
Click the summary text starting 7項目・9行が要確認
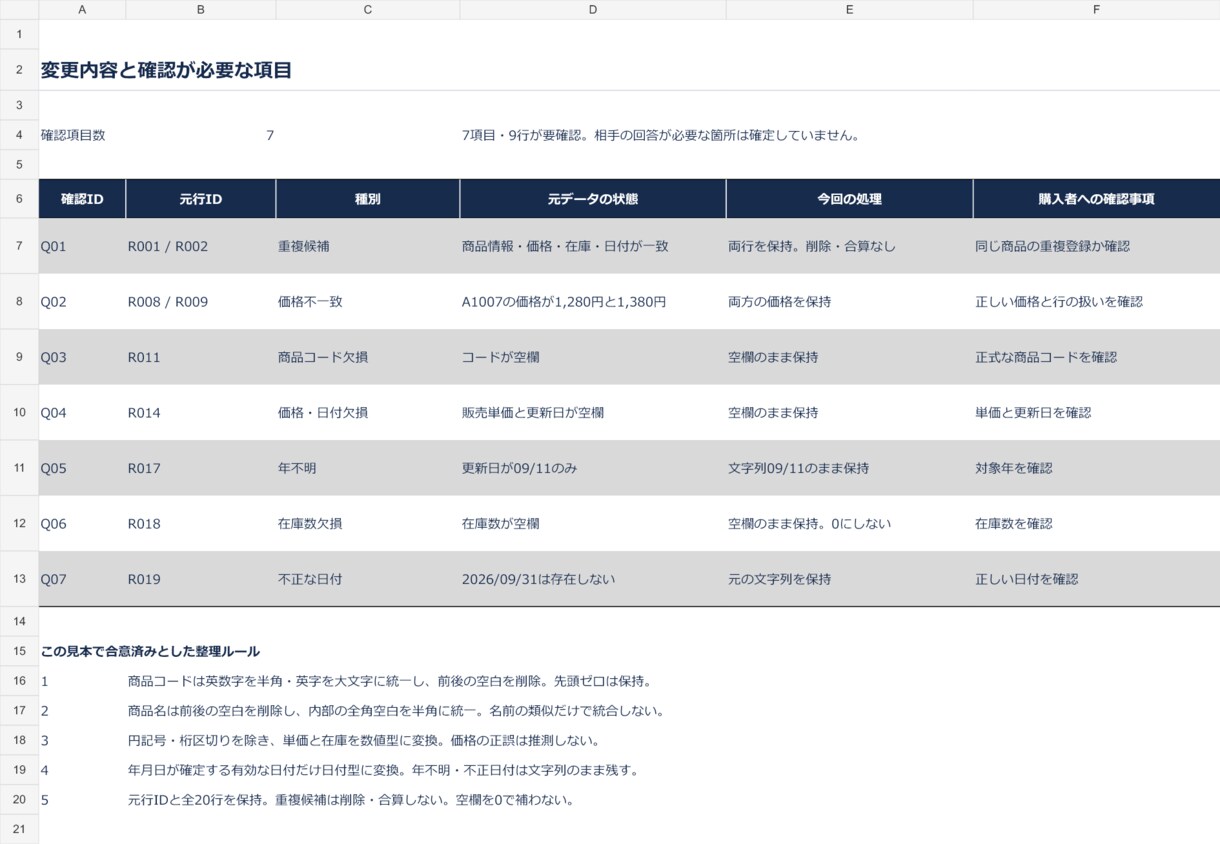[x=661, y=135]
